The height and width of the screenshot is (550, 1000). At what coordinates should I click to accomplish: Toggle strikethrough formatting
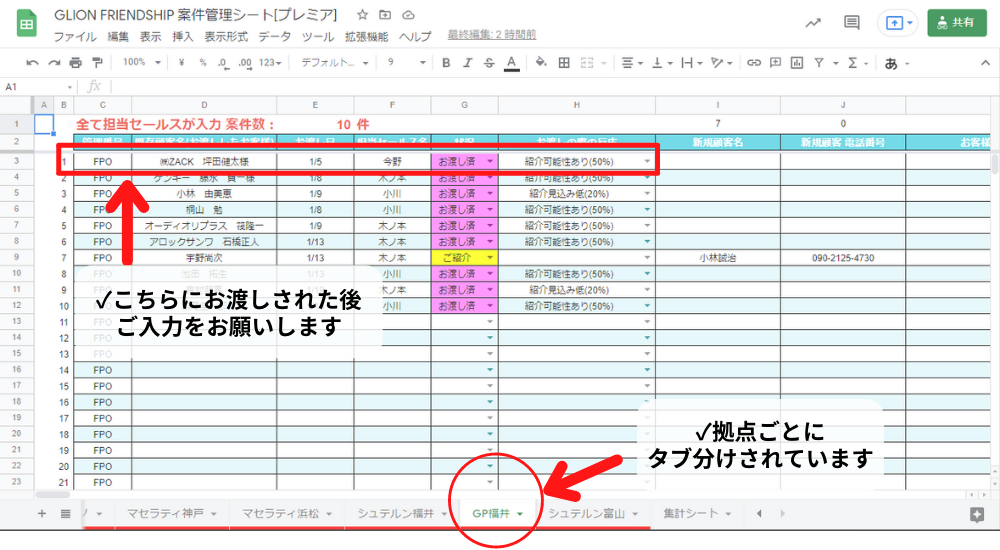pos(489,62)
